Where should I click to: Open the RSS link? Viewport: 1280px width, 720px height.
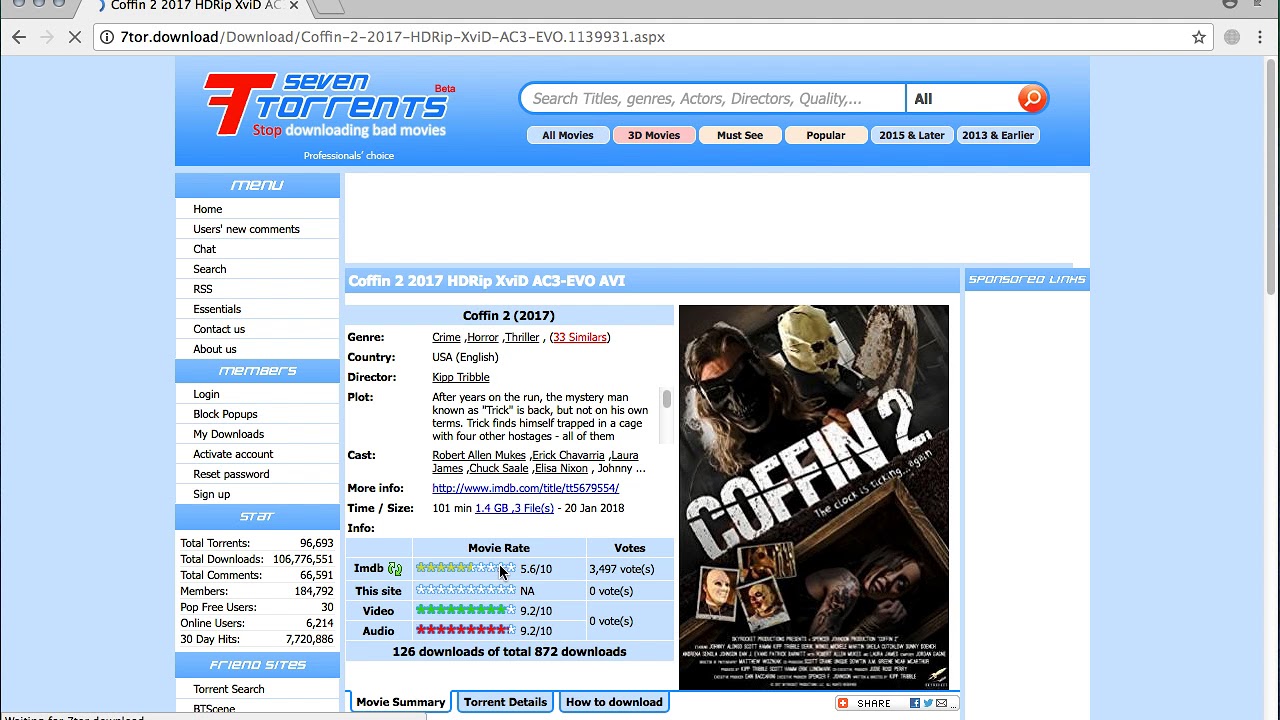(x=202, y=289)
